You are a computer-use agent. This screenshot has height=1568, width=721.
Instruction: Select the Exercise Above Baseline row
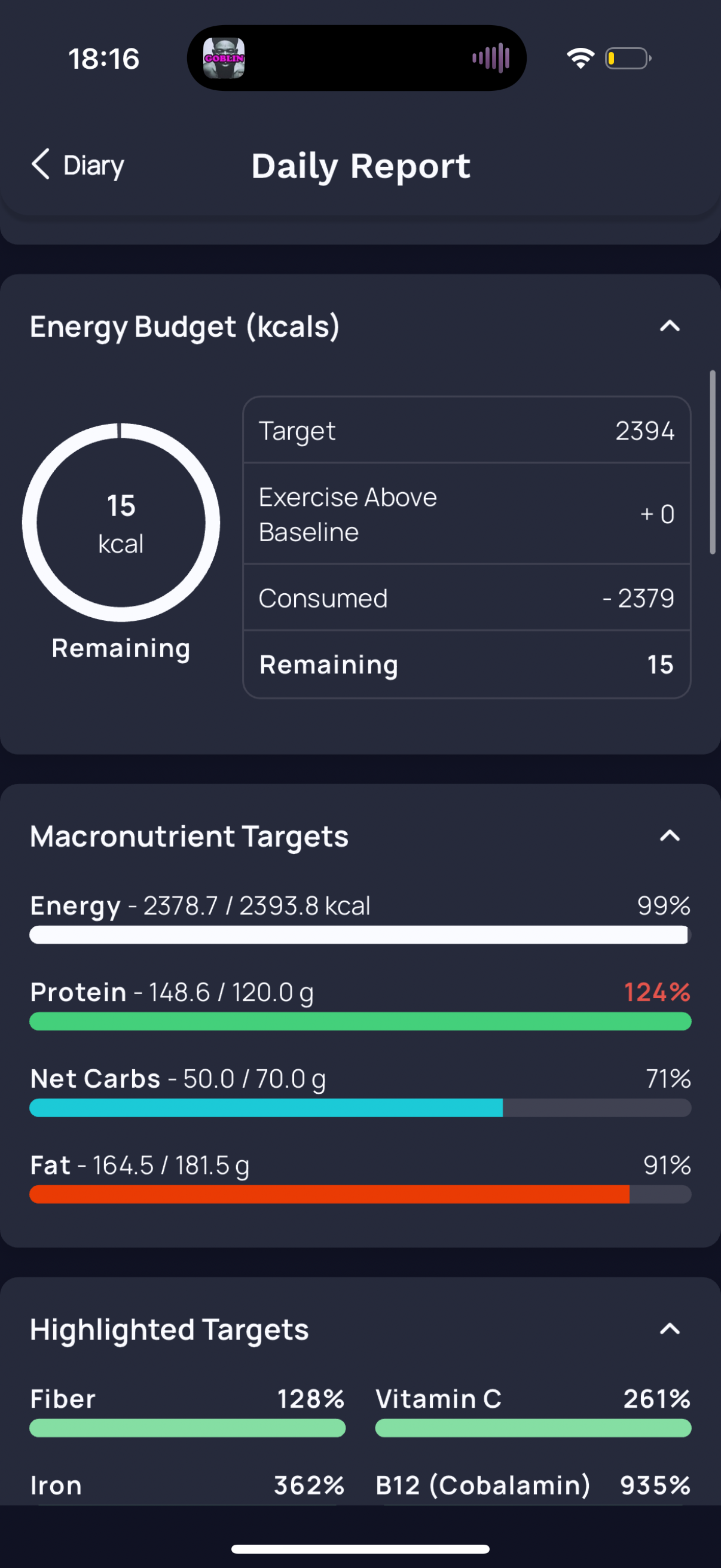point(467,514)
